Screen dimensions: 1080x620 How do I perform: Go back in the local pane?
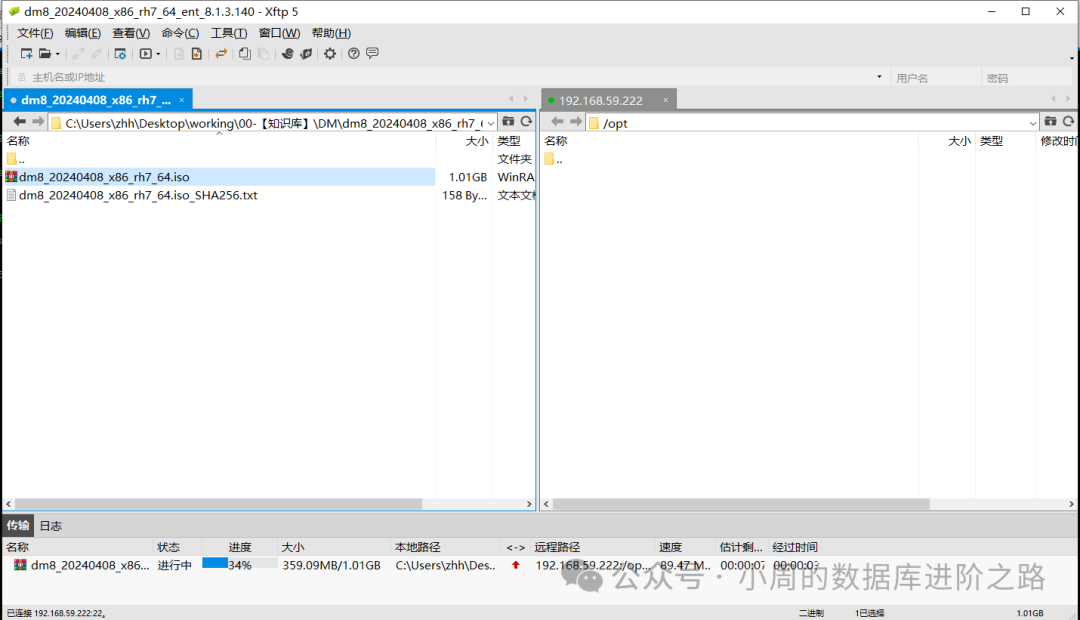tap(19, 122)
